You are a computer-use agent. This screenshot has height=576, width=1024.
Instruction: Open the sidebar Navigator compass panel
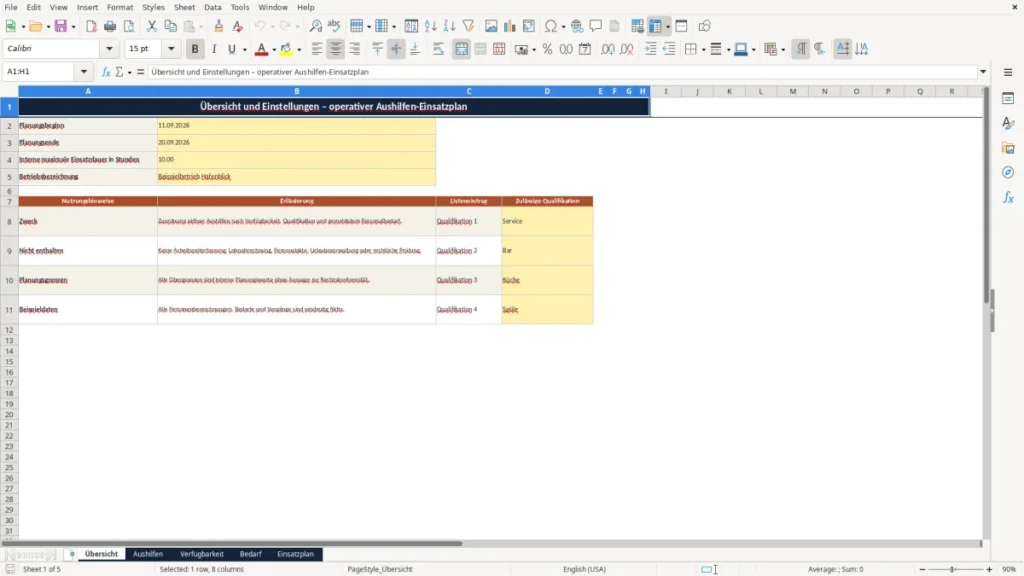[x=1008, y=172]
